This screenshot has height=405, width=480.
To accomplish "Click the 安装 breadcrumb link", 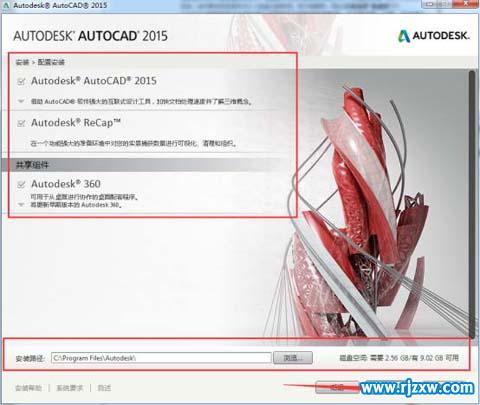I will pyautogui.click(x=22, y=62).
